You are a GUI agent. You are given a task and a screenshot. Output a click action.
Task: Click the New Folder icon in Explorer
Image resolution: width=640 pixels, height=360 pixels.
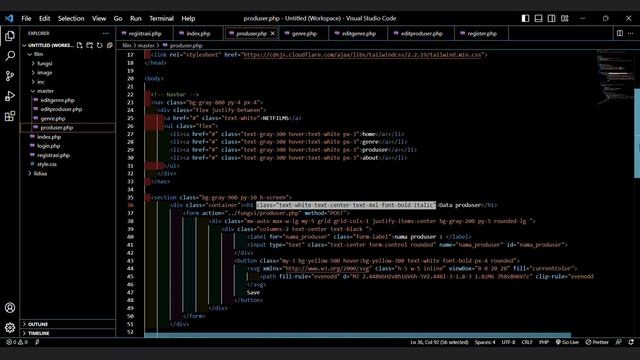(x=90, y=45)
